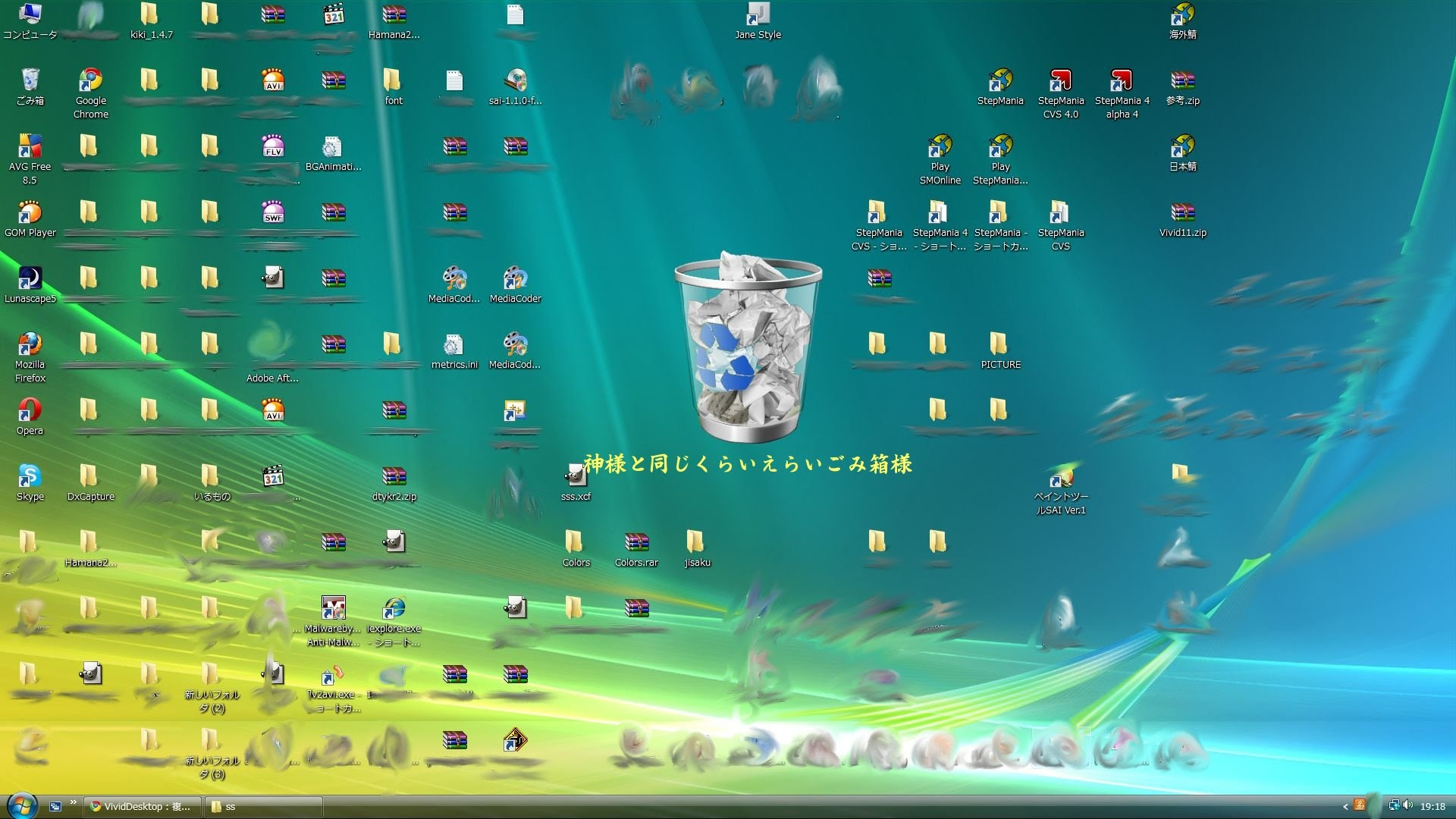Click the Jane Style shortcut icon

coord(758,15)
